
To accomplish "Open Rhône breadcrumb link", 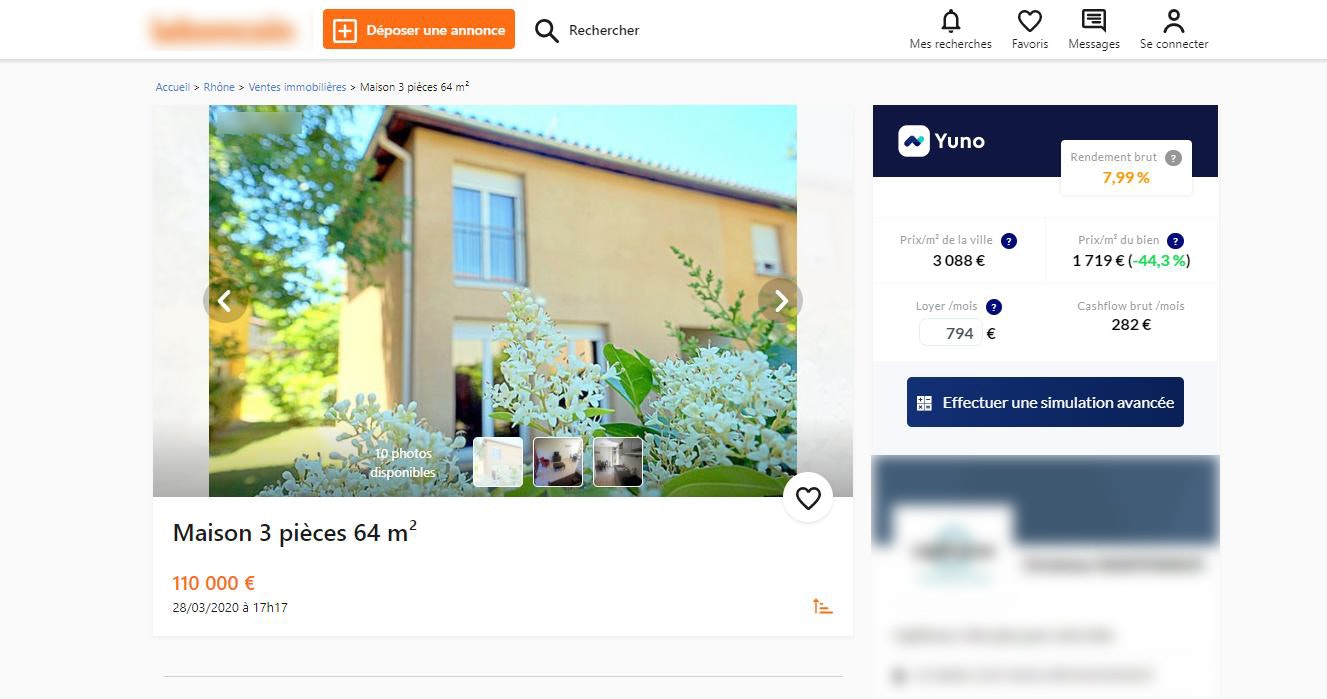I will click(x=219, y=87).
